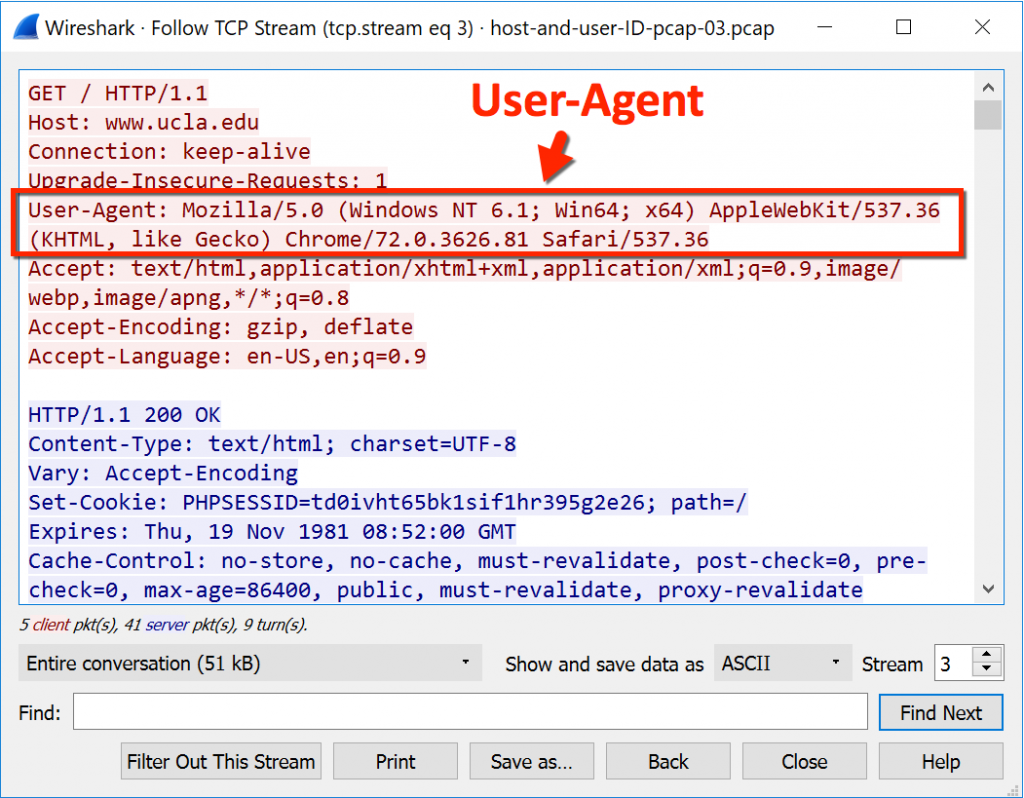Image resolution: width=1024 pixels, height=798 pixels.
Task: Open Help for the stream dialog
Action: point(940,761)
